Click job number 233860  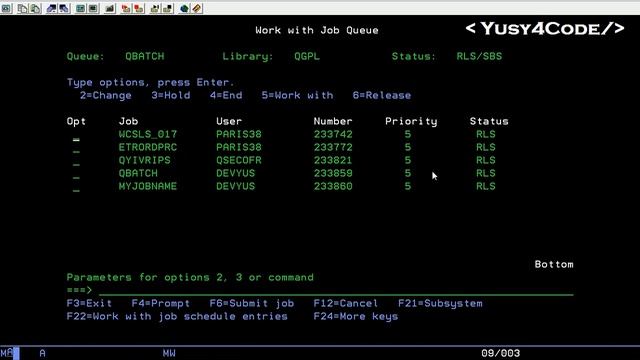point(333,186)
